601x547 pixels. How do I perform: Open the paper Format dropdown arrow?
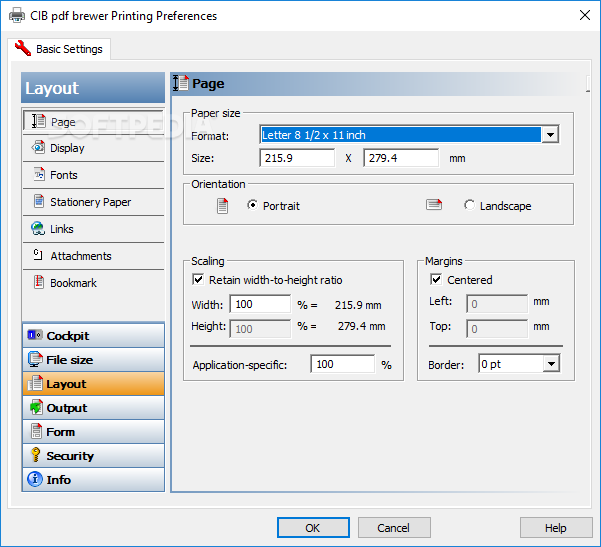pyautogui.click(x=550, y=135)
